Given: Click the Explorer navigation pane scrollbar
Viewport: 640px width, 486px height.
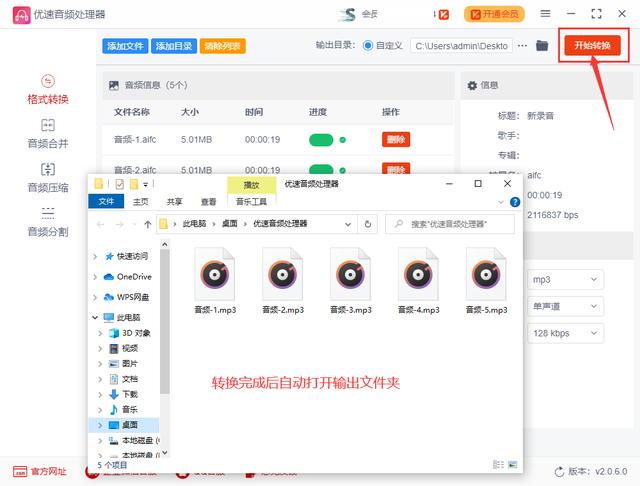Looking at the screenshot, I should (164, 322).
